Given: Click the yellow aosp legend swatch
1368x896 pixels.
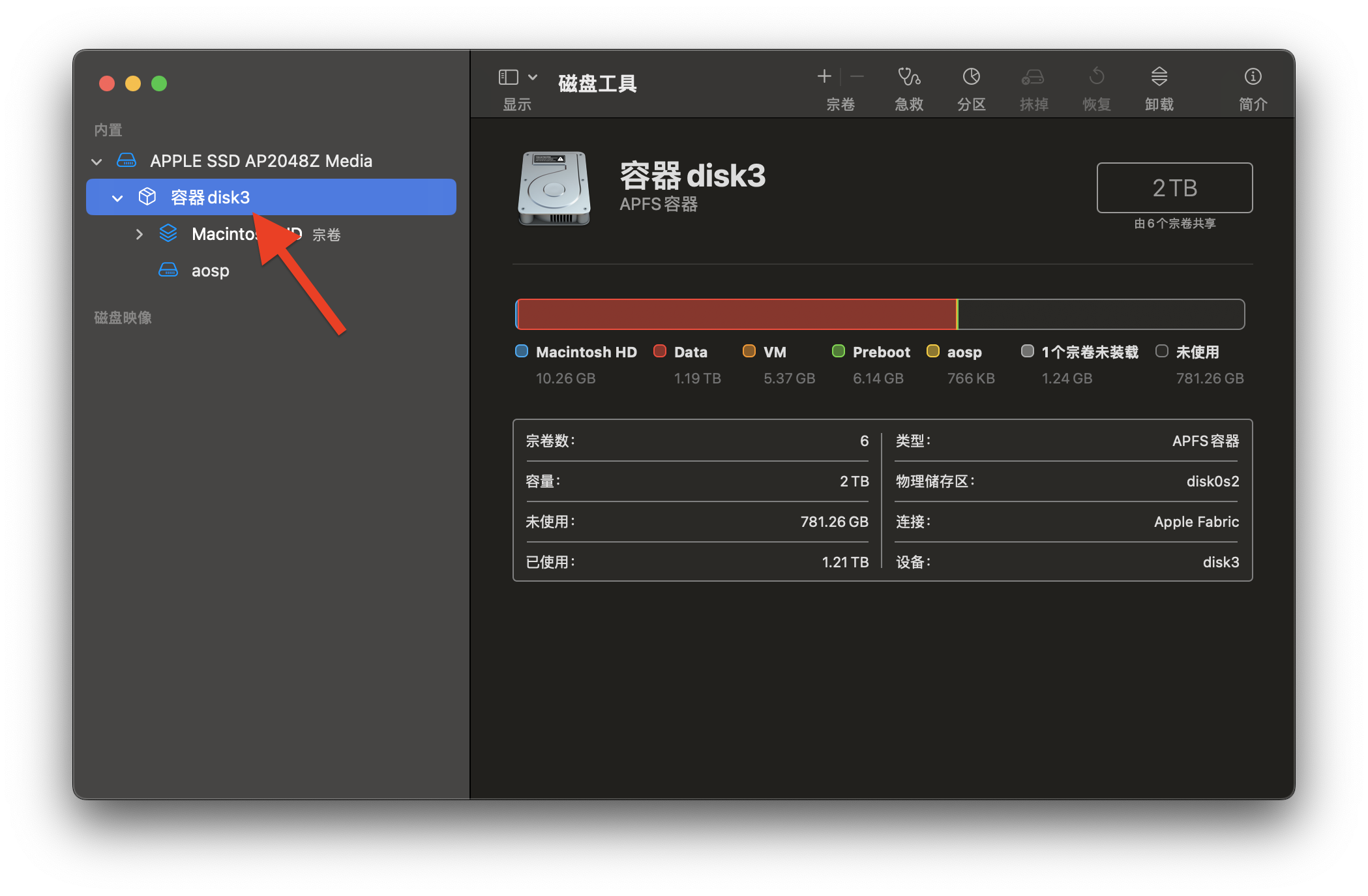Looking at the screenshot, I should 933,351.
